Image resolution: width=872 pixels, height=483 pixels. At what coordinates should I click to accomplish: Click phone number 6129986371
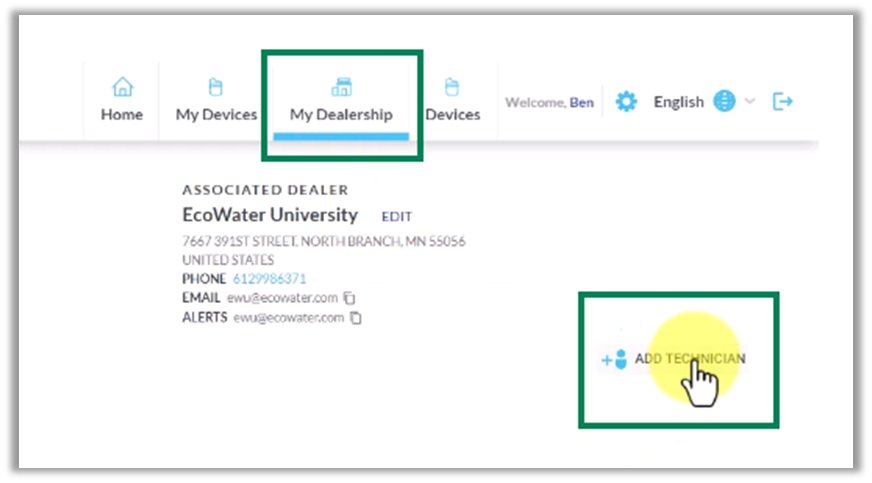pyautogui.click(x=269, y=279)
